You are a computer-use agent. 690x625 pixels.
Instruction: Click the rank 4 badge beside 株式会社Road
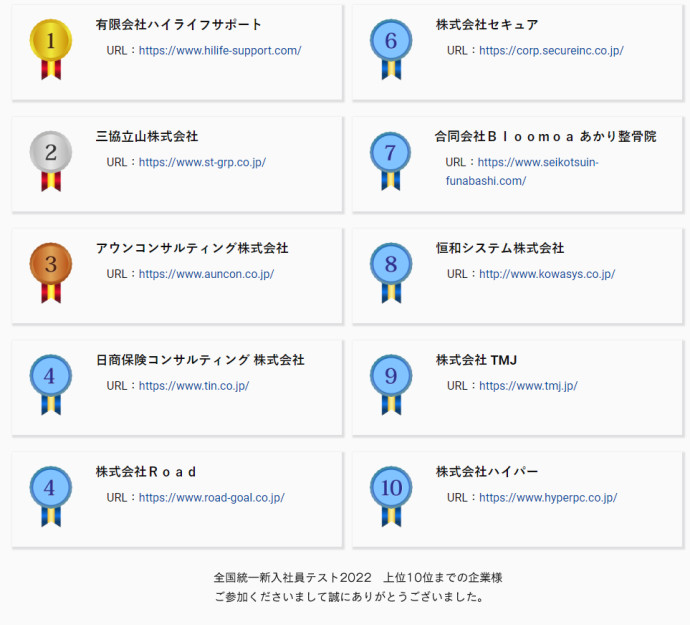pos(51,496)
